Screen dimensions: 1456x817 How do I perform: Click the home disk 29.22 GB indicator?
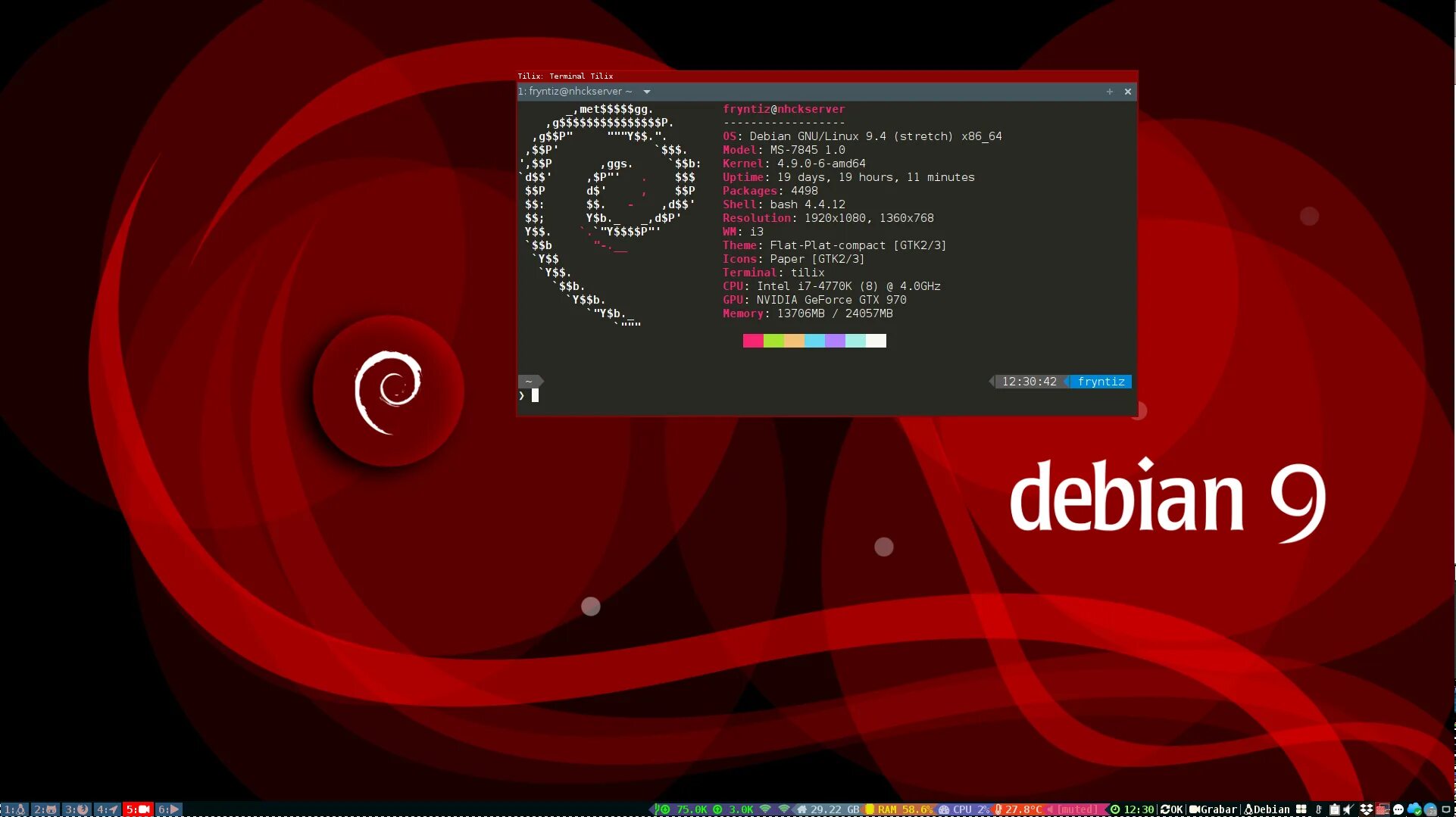[x=828, y=809]
